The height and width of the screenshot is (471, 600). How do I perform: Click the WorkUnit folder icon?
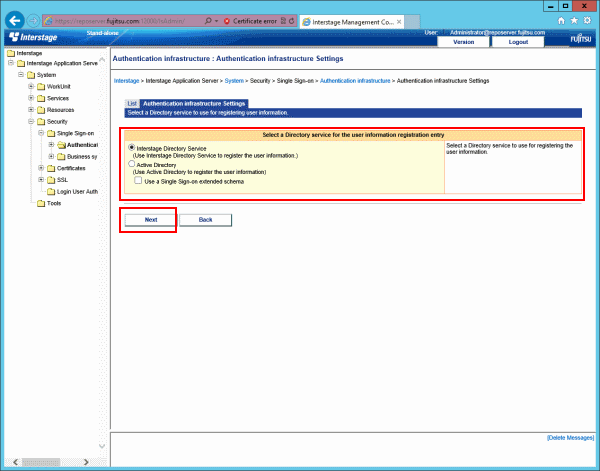(41, 87)
